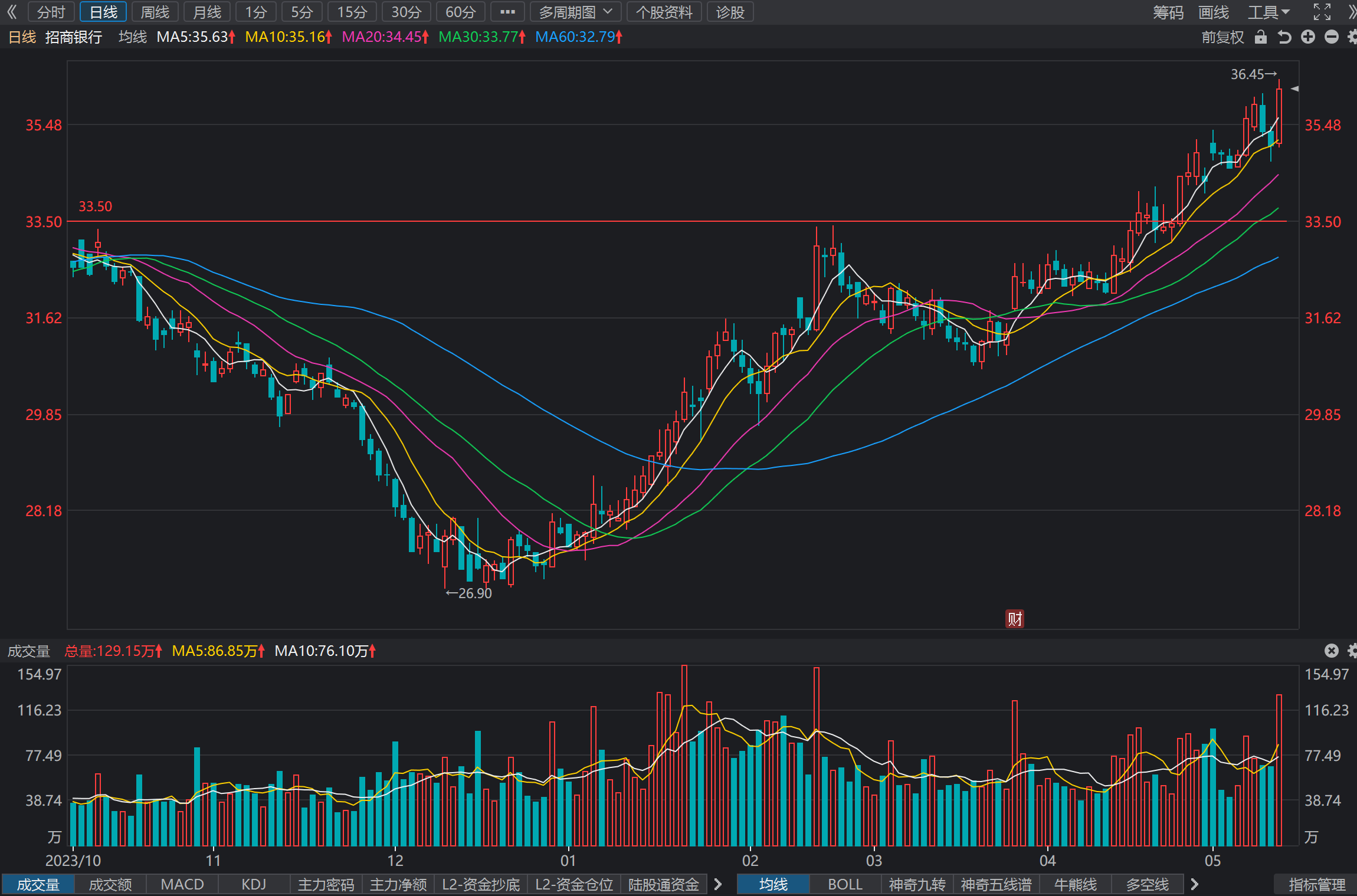
Task: Click MA10:35.16 yellow average label
Action: coord(289,37)
